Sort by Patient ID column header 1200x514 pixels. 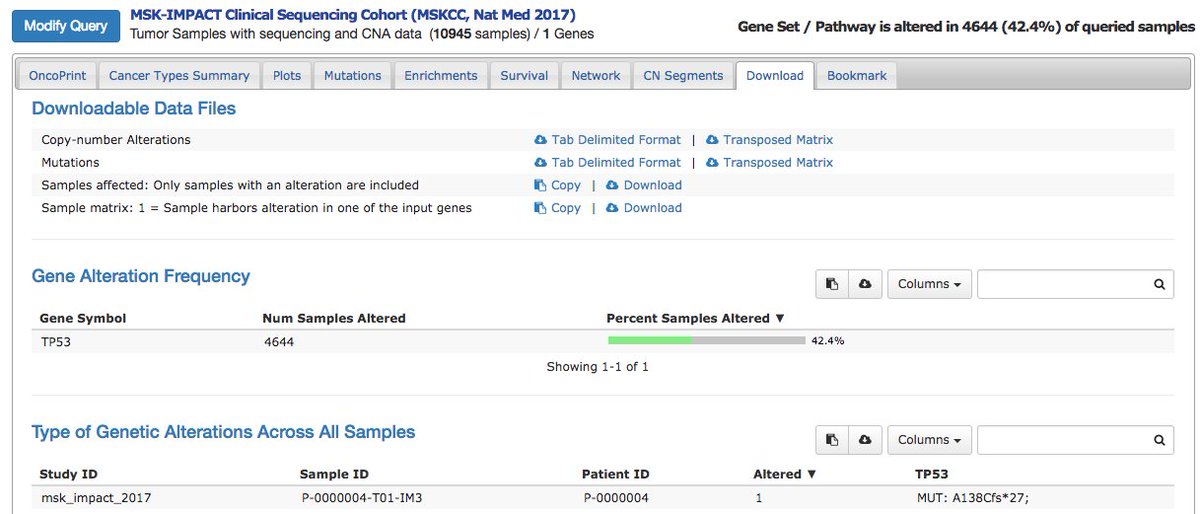point(616,474)
